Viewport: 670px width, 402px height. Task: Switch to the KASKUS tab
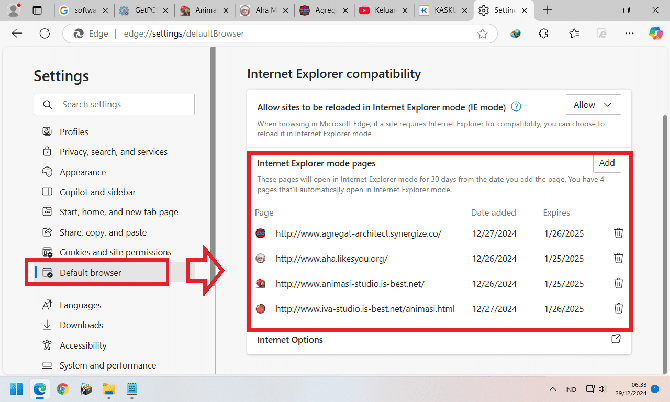[x=438, y=10]
